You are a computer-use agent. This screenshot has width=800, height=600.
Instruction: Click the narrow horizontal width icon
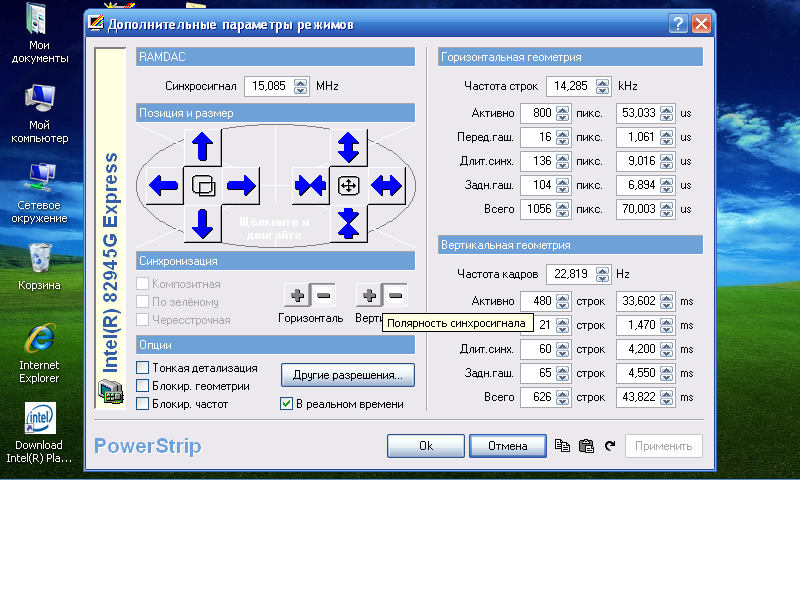coord(309,185)
